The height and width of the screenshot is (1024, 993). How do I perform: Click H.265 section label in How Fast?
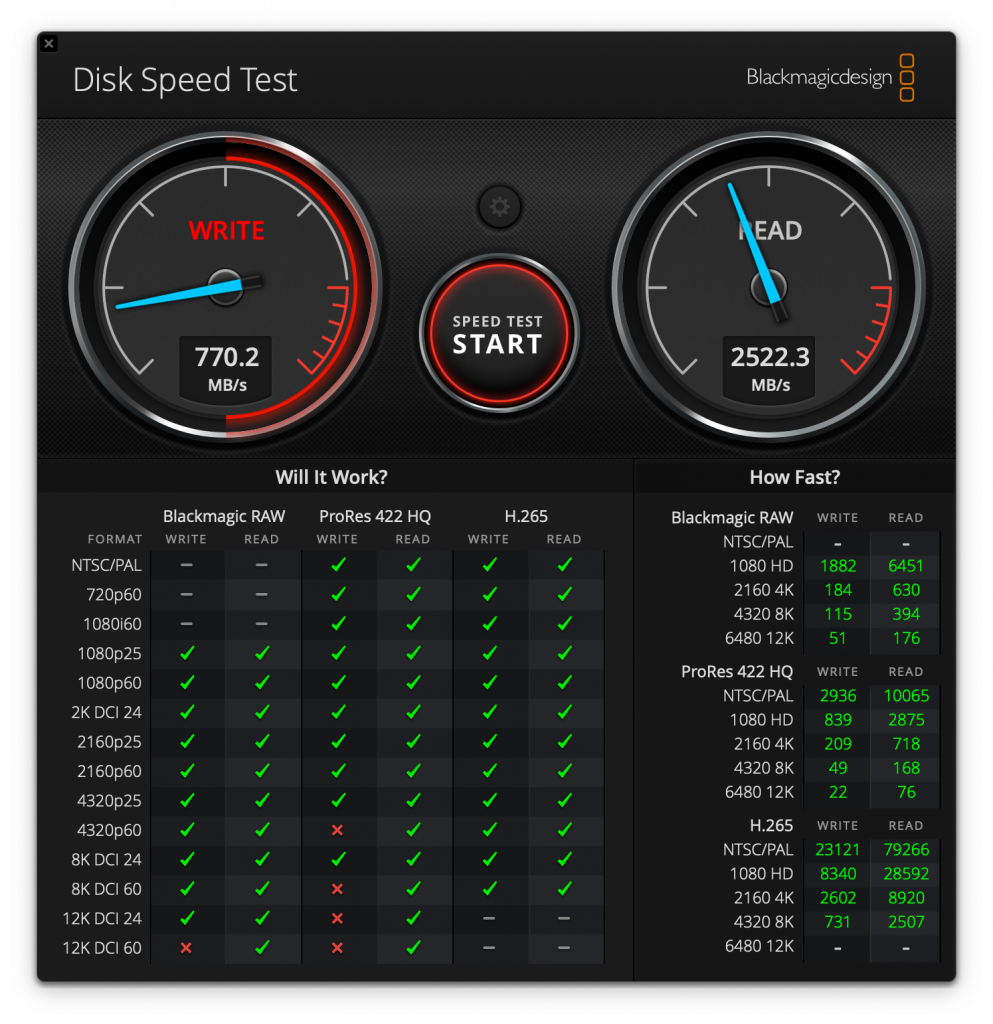pos(771,825)
